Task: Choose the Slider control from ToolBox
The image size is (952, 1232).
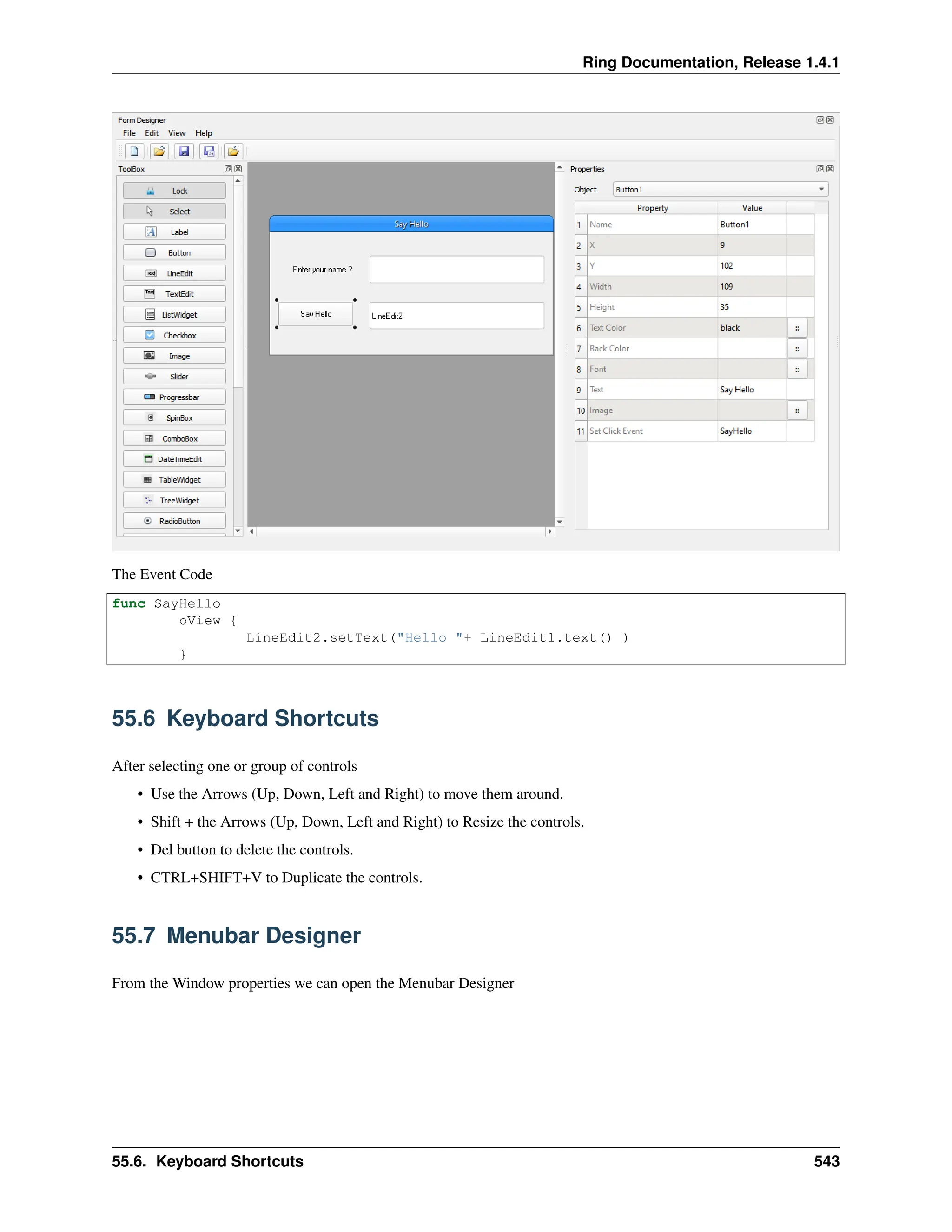Action: tap(174, 376)
